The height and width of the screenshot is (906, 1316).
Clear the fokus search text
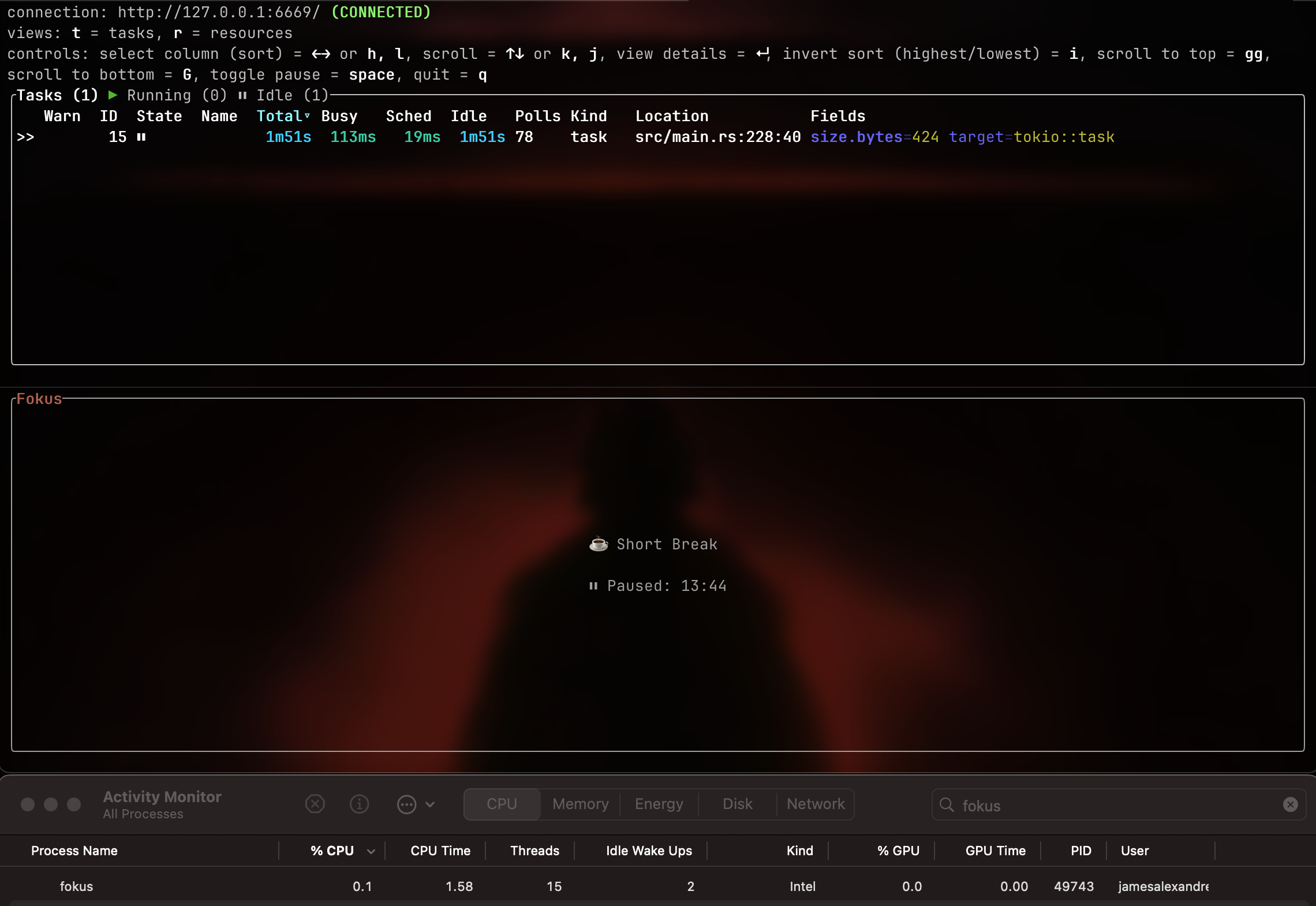(1291, 804)
